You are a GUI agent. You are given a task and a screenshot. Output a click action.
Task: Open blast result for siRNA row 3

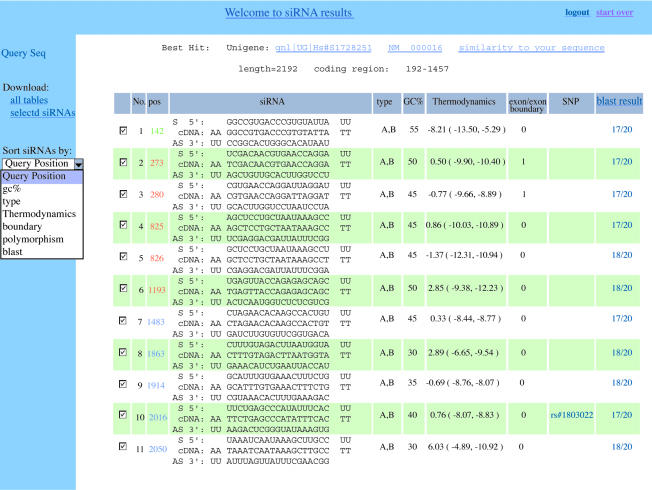click(622, 194)
